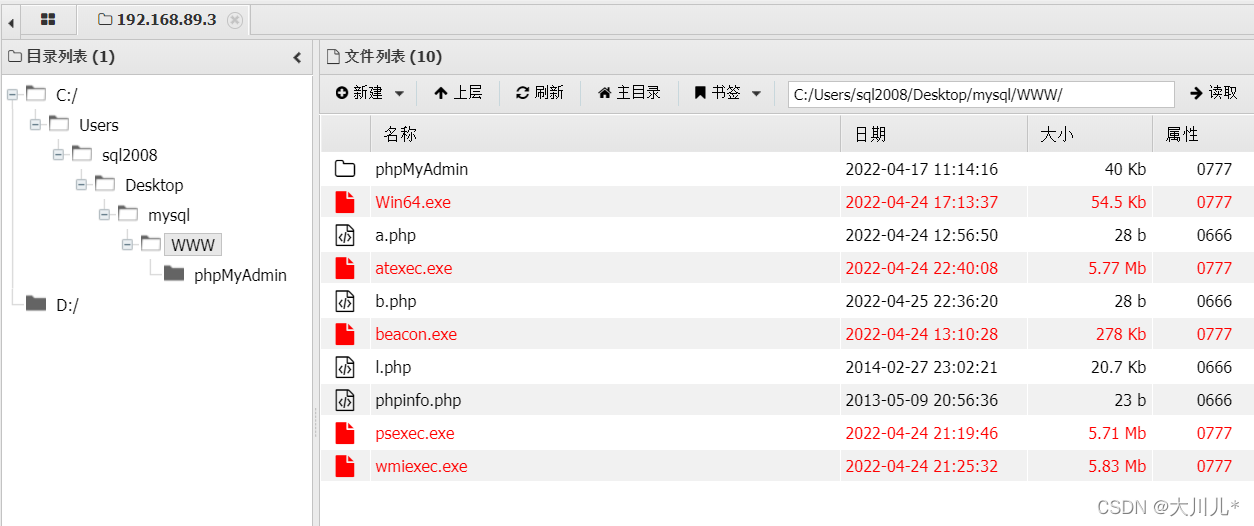The height and width of the screenshot is (526, 1254).
Task: Collapse the Desktop tree node
Action: [x=81, y=184]
